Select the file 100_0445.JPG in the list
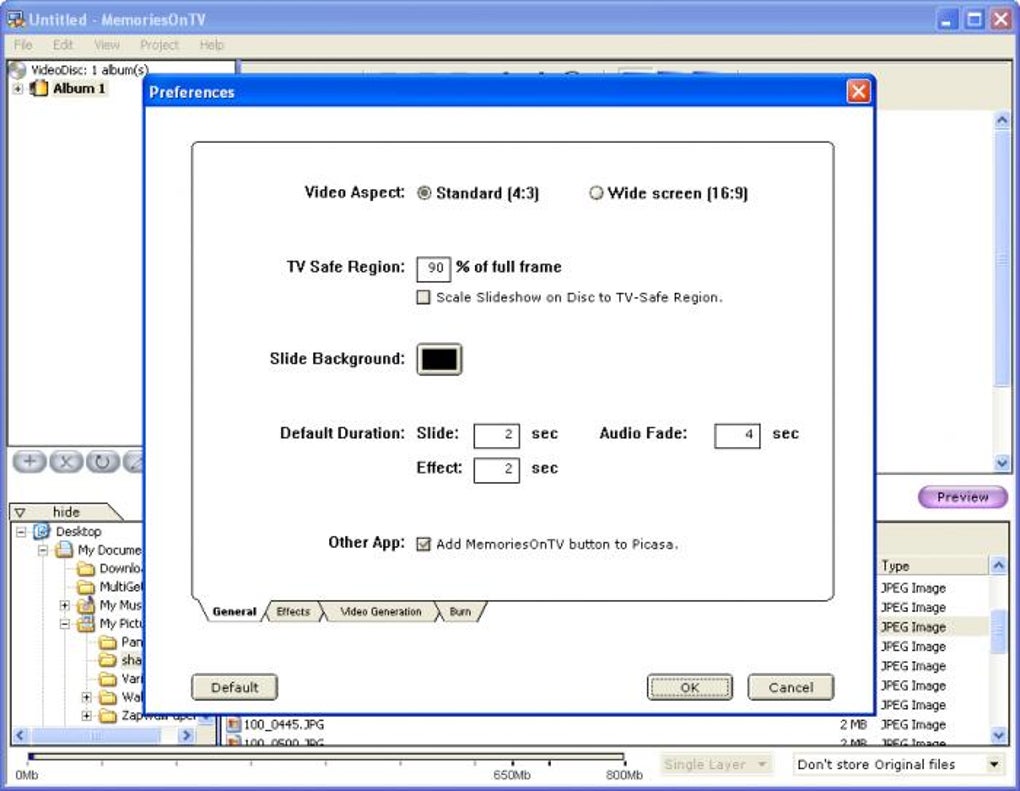1020x791 pixels. 284,724
